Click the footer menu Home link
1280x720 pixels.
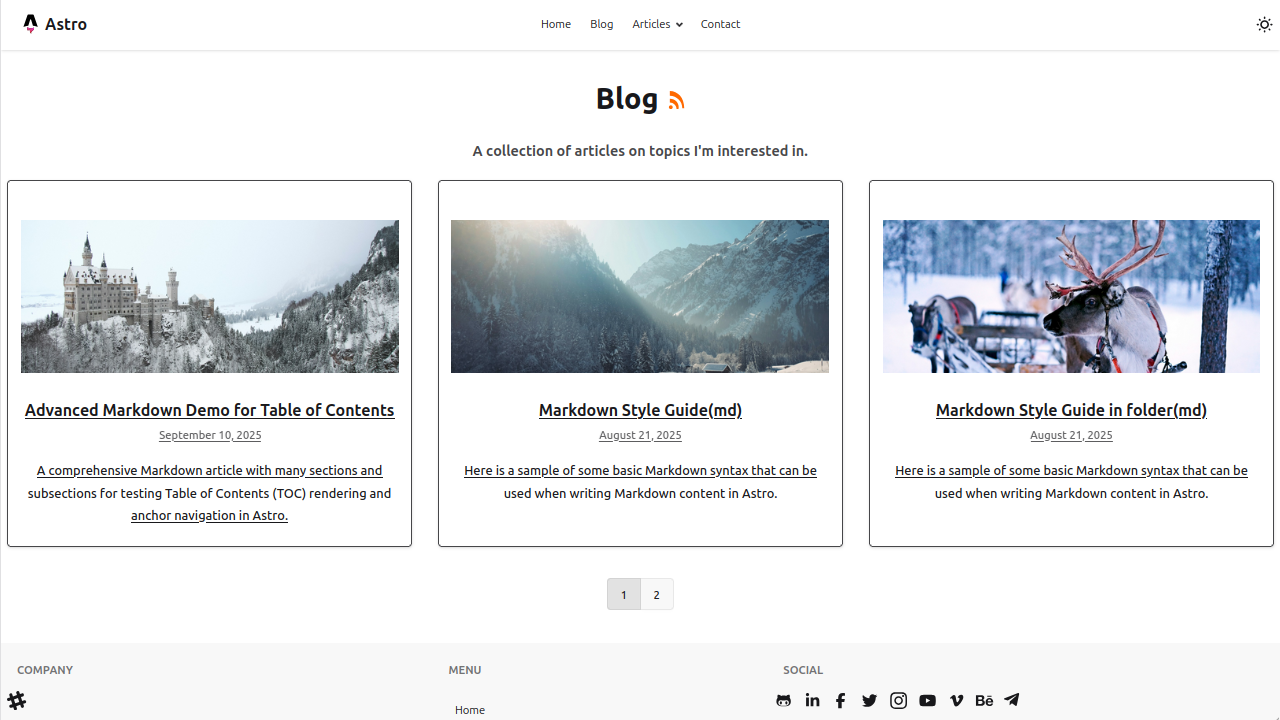pyautogui.click(x=470, y=710)
